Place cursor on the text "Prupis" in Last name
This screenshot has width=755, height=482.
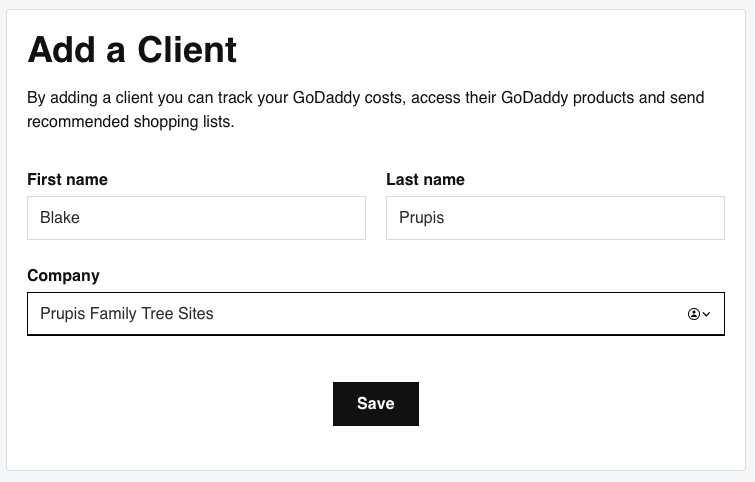click(x=421, y=218)
